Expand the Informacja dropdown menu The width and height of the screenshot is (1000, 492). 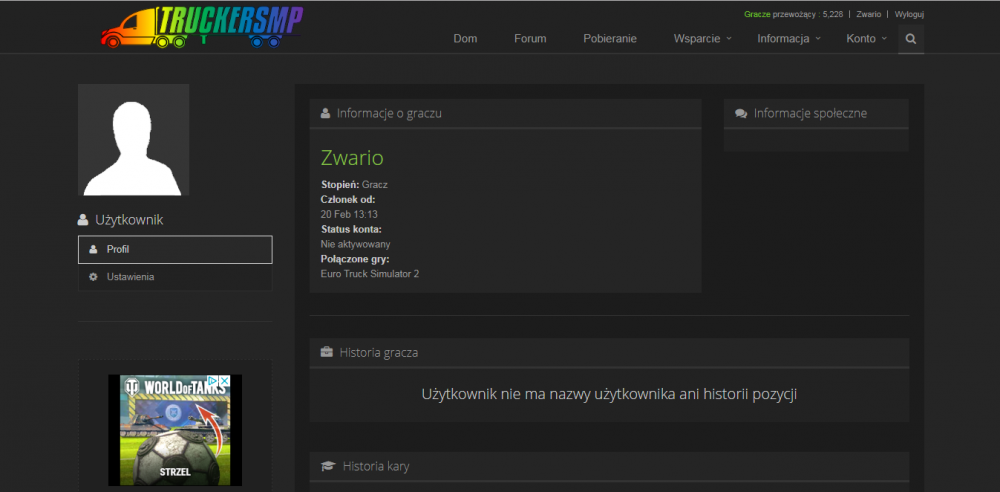(x=788, y=39)
